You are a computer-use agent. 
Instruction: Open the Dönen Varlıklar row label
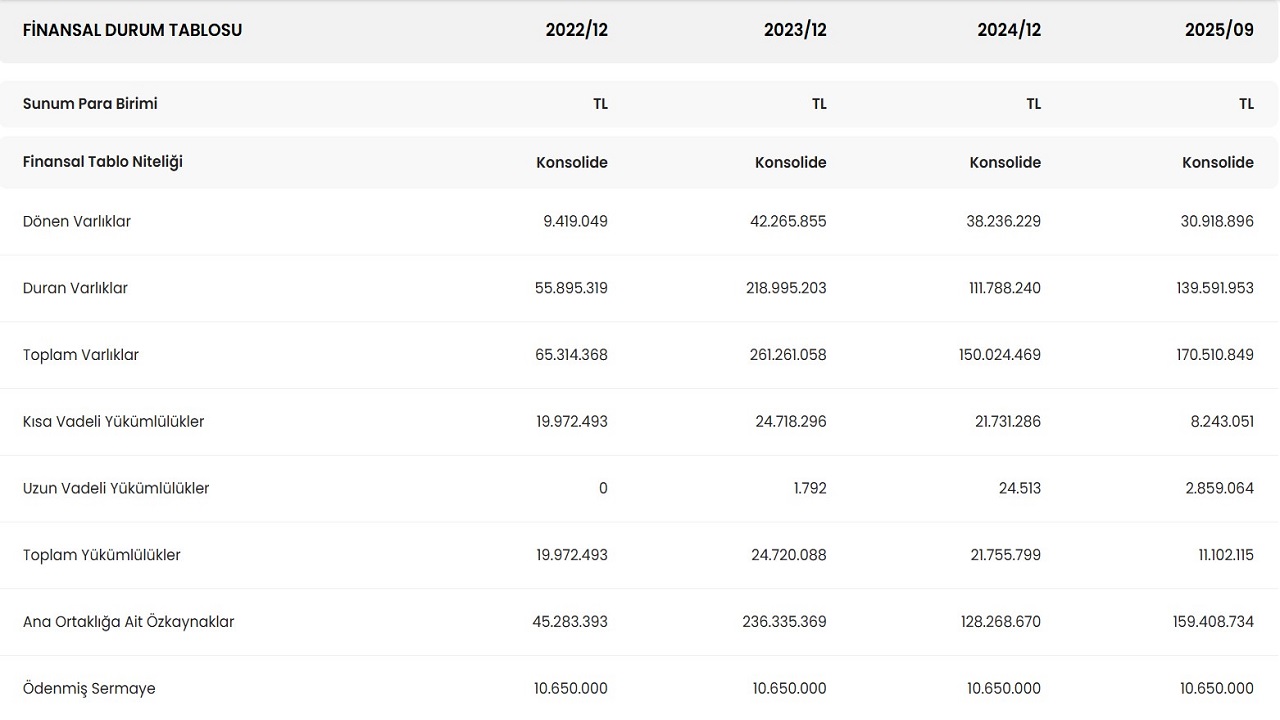77,222
